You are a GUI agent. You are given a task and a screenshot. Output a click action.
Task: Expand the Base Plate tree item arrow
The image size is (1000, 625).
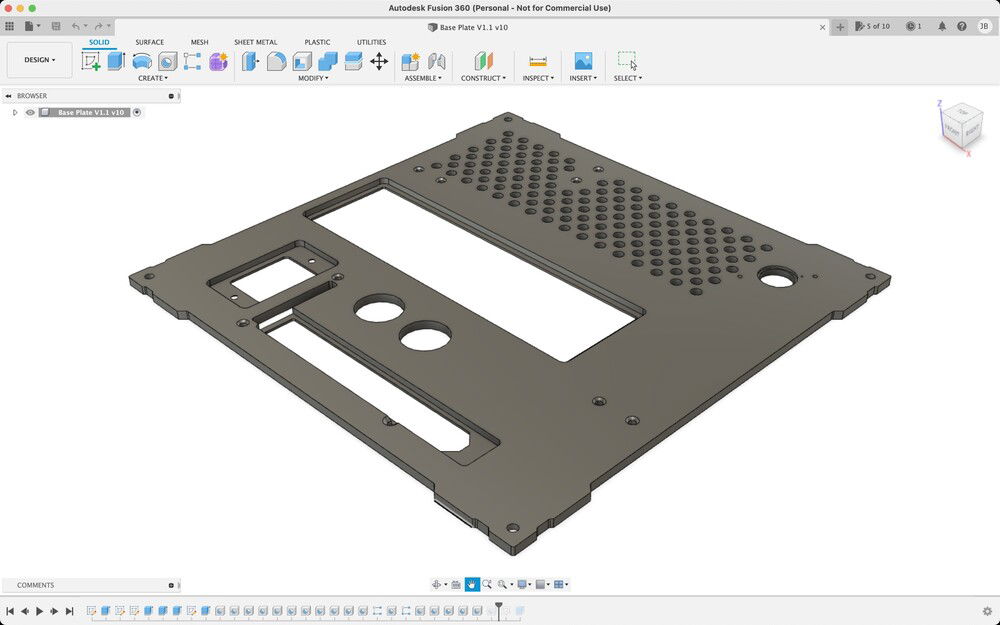(14, 112)
